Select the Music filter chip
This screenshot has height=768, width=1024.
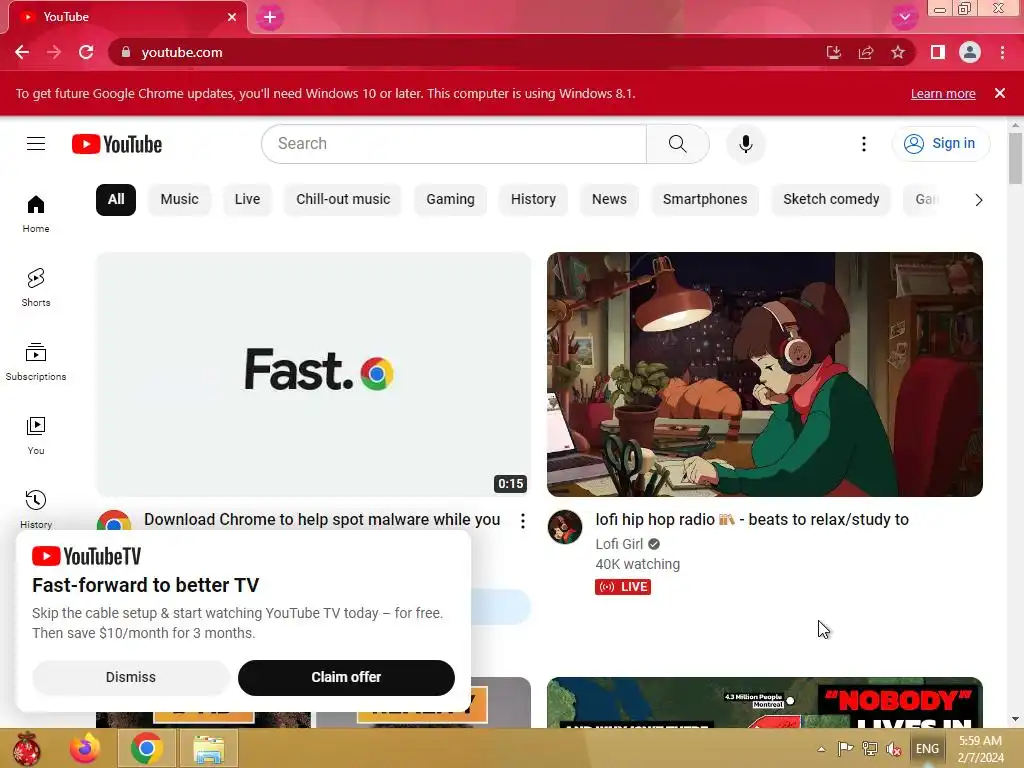[180, 200]
